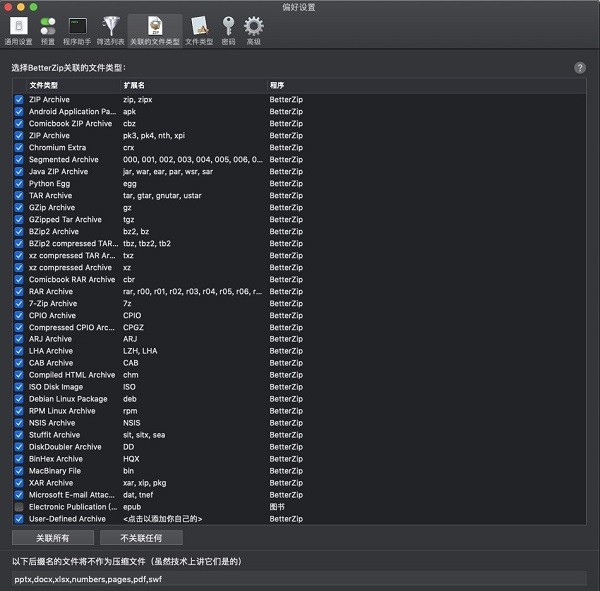Open the 高级 (Advanced) gear icon
Viewport: 600px width, 591px height.
[x=254, y=30]
